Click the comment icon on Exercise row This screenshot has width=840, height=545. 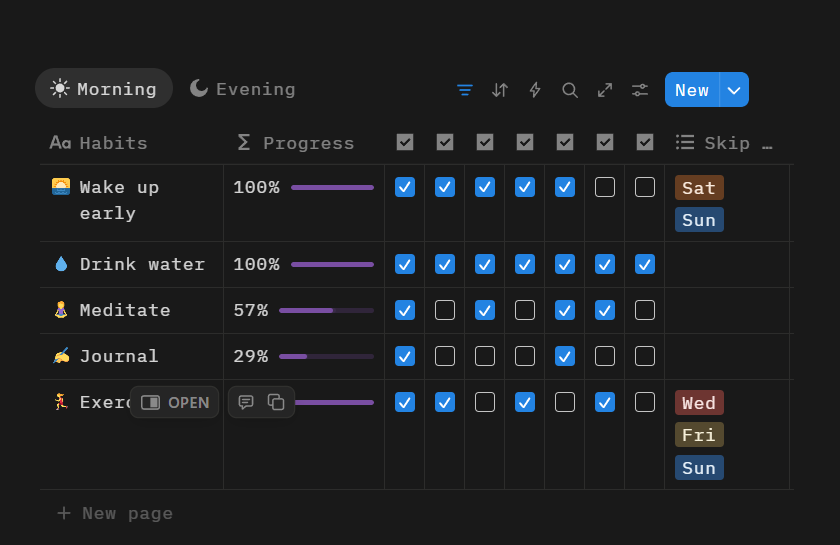click(246, 402)
